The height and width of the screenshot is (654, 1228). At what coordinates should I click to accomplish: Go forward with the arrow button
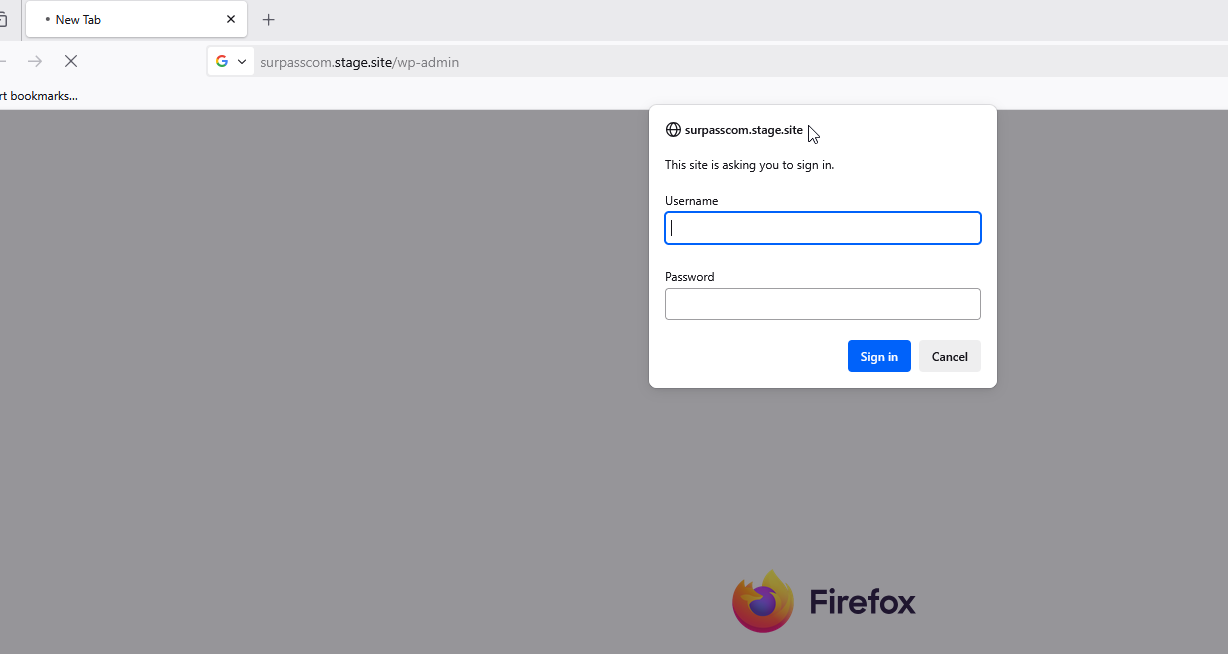[x=35, y=61]
